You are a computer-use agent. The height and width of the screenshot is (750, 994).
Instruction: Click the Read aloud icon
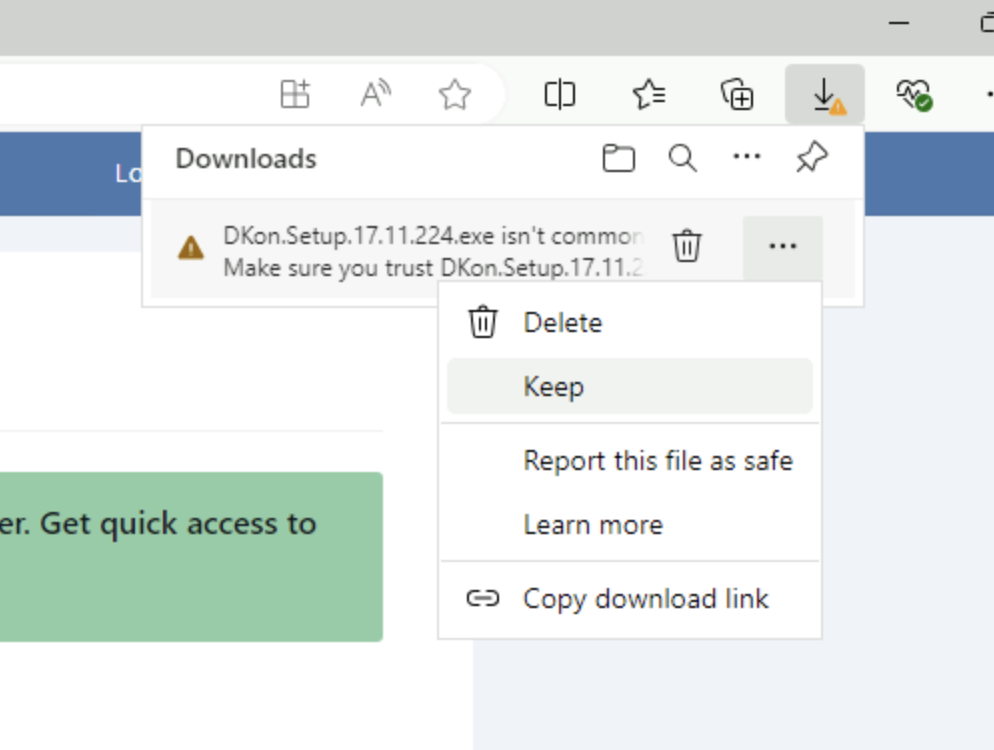[375, 95]
